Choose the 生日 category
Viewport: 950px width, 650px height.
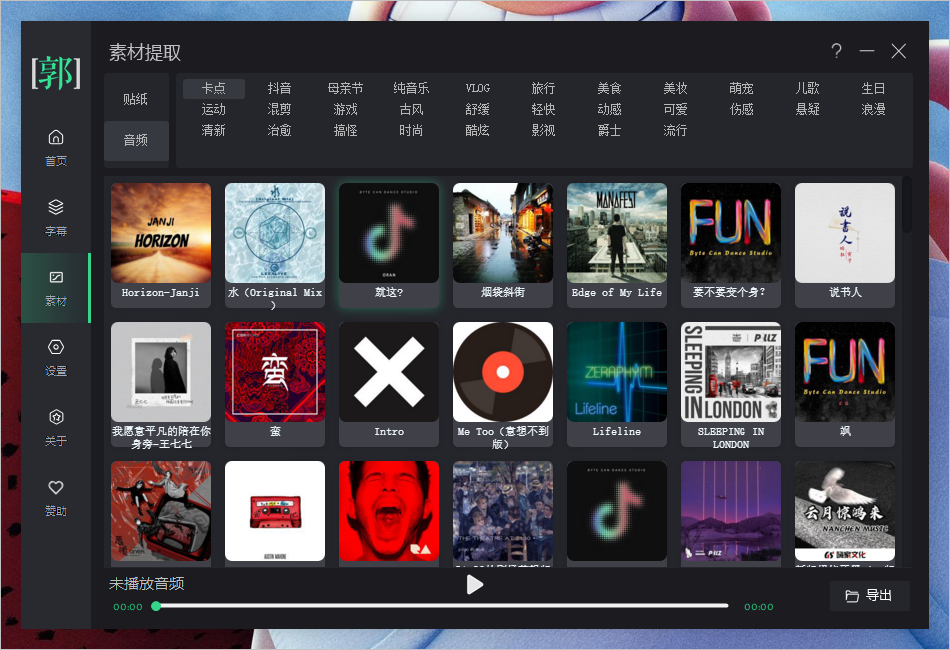tap(874, 88)
